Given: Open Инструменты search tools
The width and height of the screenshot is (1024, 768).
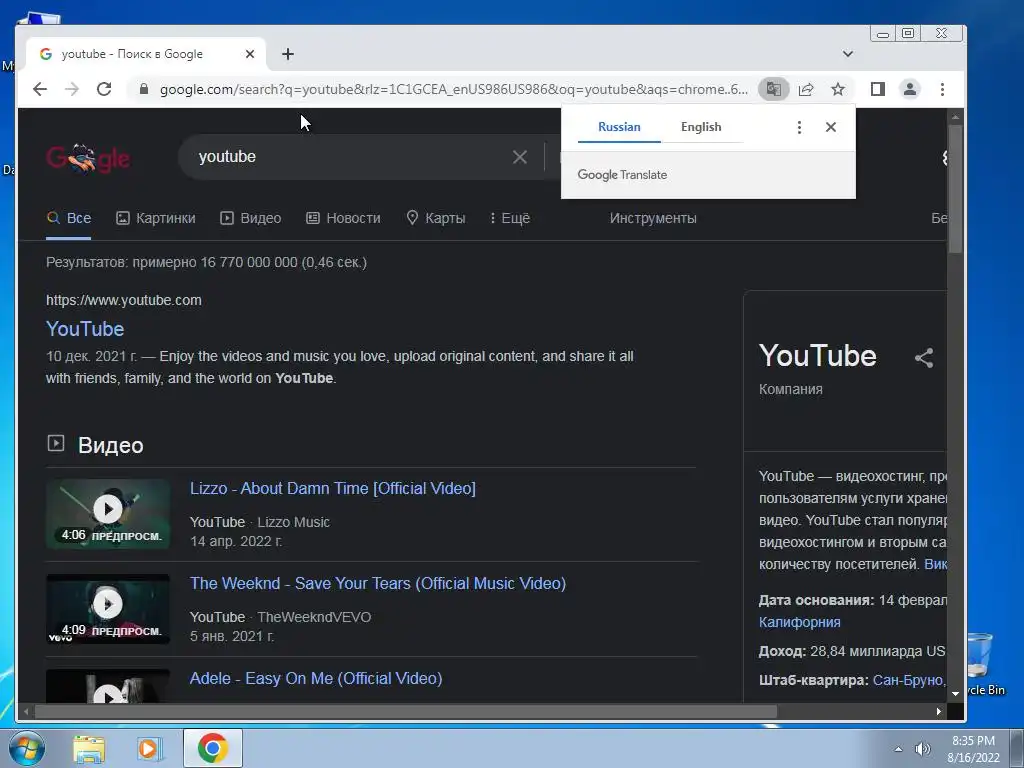Looking at the screenshot, I should pyautogui.click(x=653, y=218).
